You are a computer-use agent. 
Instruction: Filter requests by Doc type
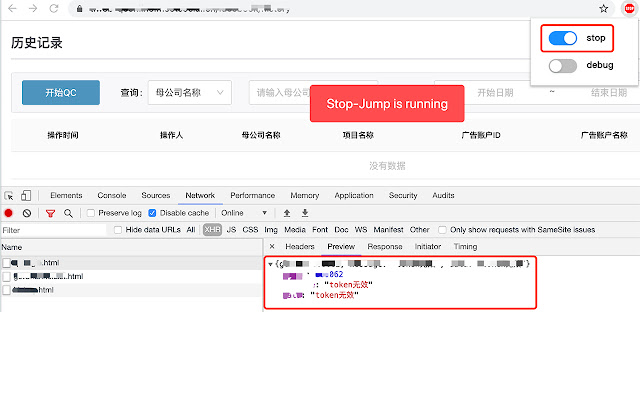(x=341, y=230)
